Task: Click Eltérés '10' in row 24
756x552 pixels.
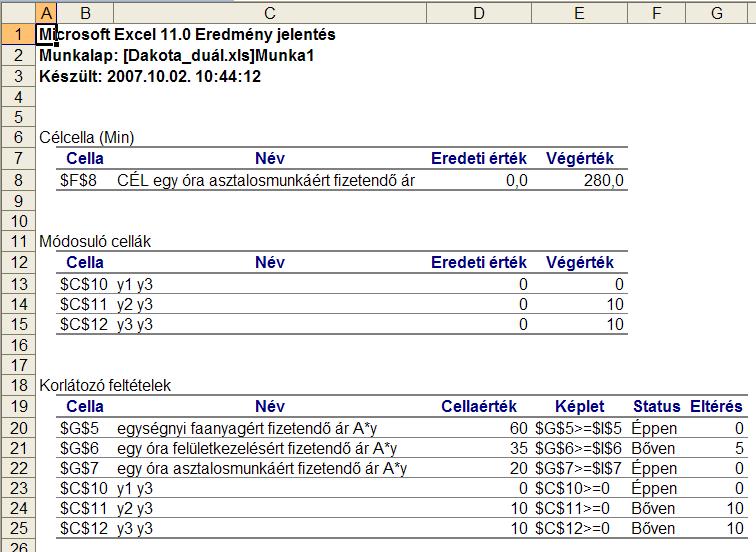Action: (x=735, y=509)
